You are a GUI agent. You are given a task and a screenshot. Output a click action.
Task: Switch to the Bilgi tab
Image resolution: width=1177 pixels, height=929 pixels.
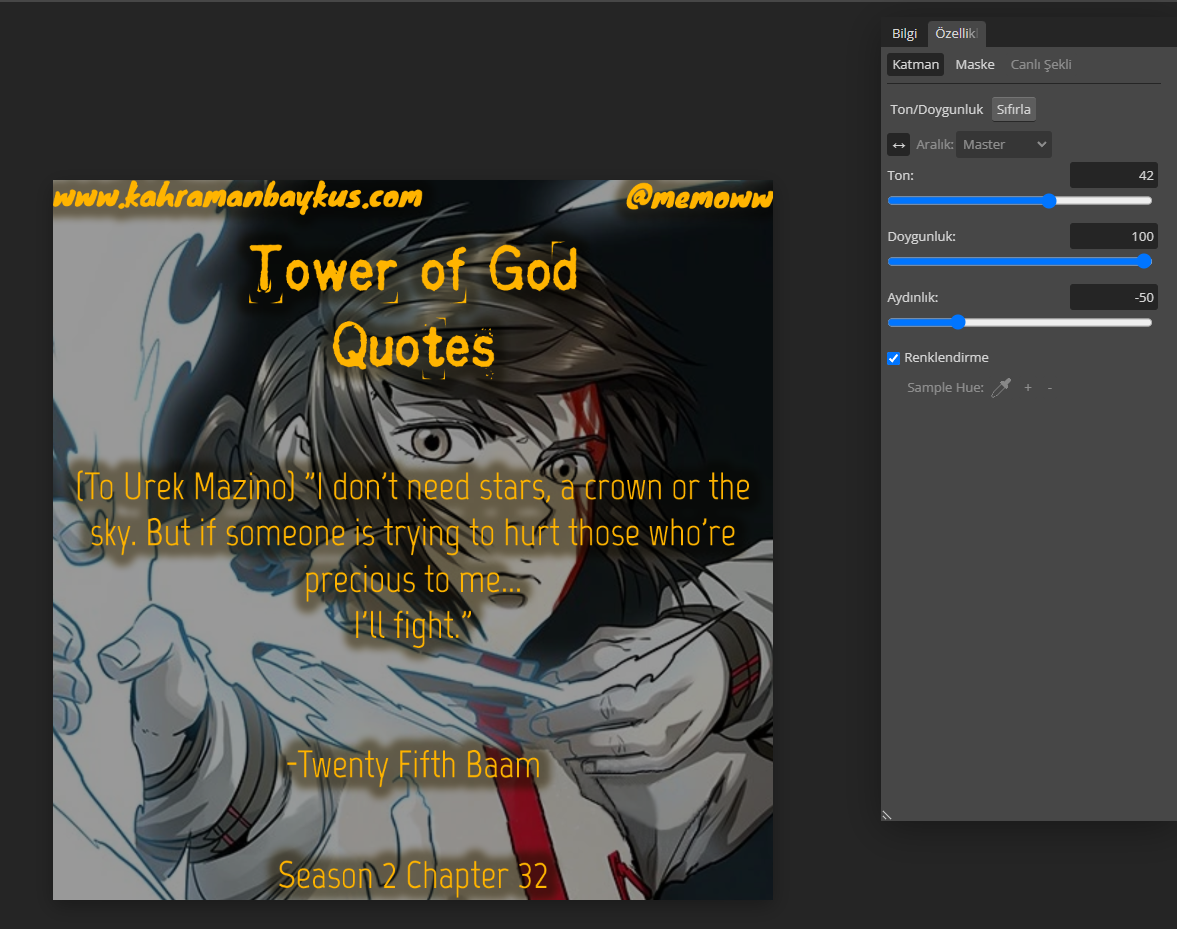(904, 34)
